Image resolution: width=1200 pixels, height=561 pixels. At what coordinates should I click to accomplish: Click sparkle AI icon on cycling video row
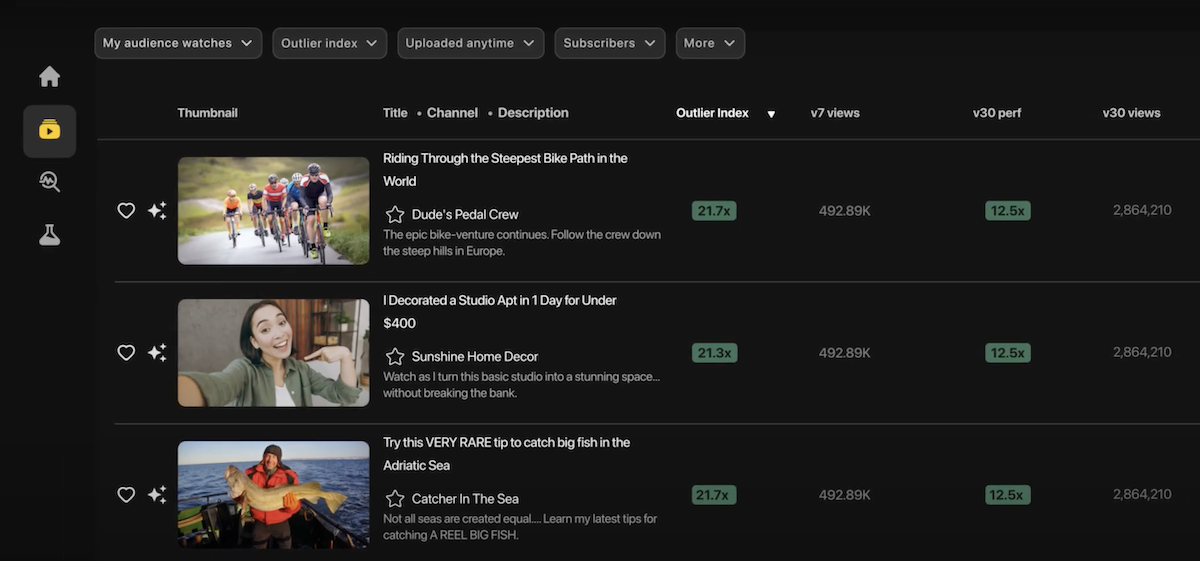point(157,211)
